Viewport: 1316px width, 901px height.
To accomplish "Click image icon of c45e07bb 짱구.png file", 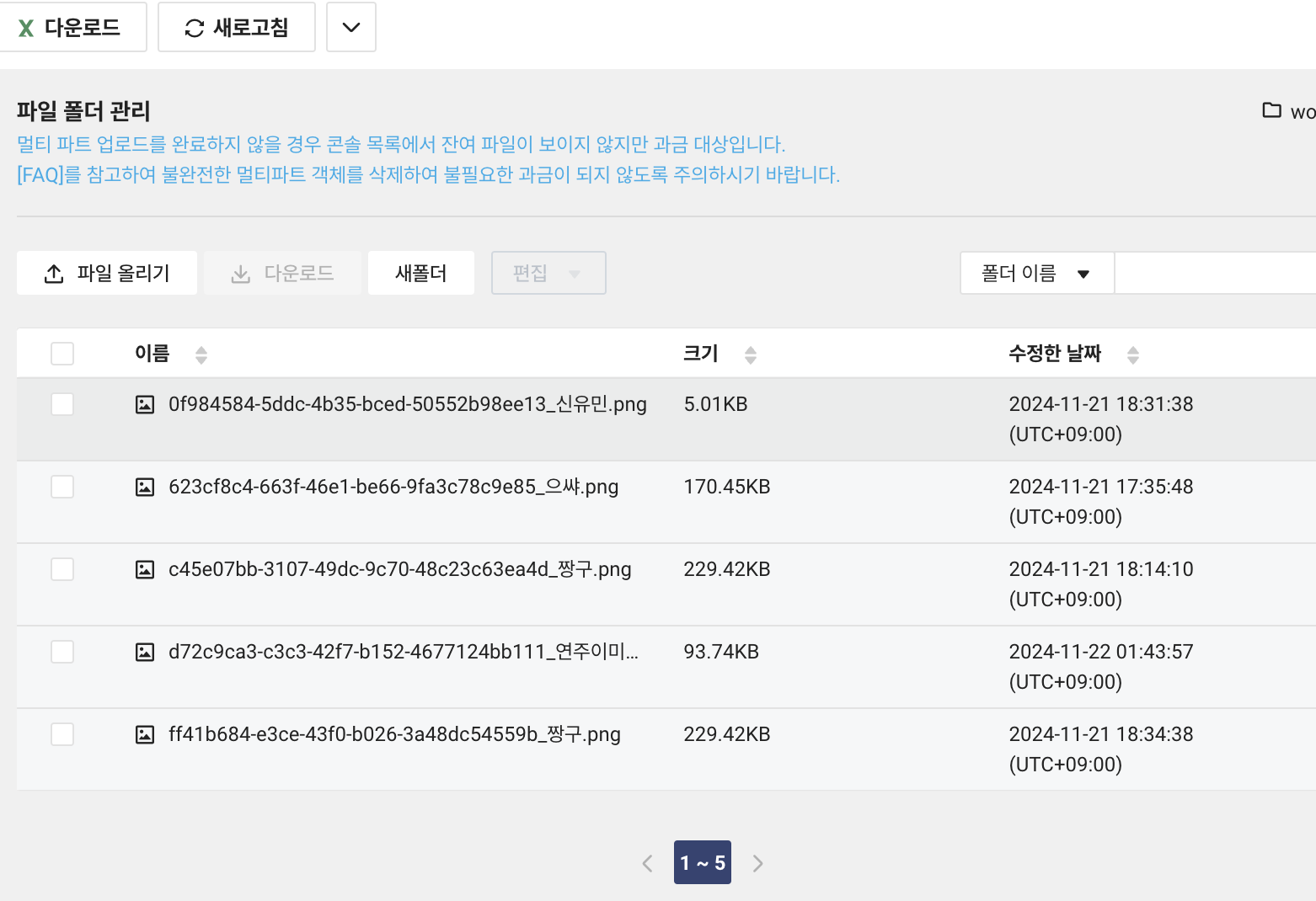I will pos(145,569).
